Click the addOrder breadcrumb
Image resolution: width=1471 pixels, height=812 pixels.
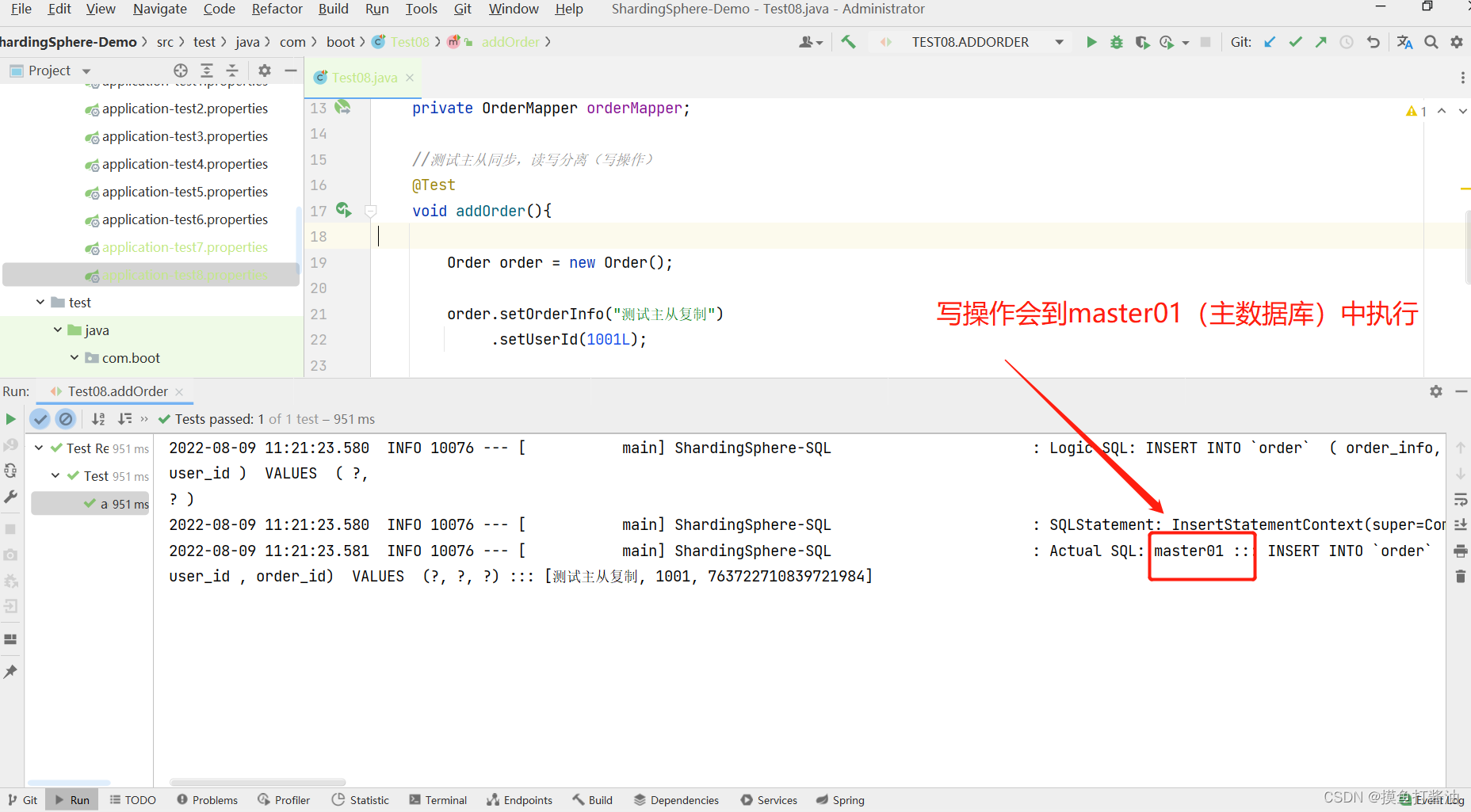coord(510,42)
